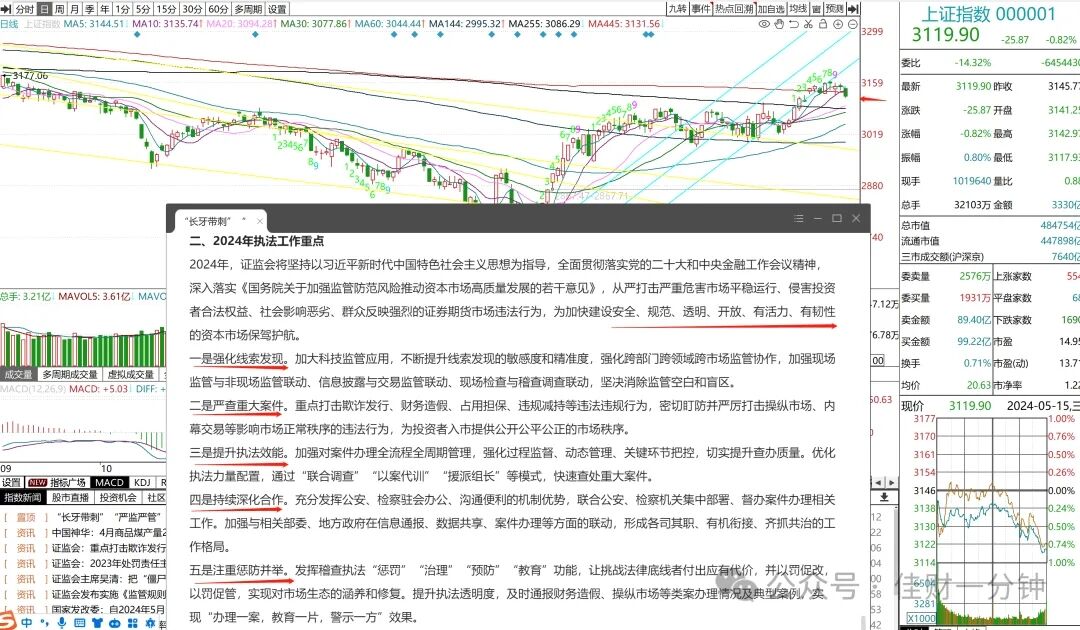The width and height of the screenshot is (1080, 630).
Task: Switch the chart to 周 (weekly) period
Action: (x=60, y=9)
